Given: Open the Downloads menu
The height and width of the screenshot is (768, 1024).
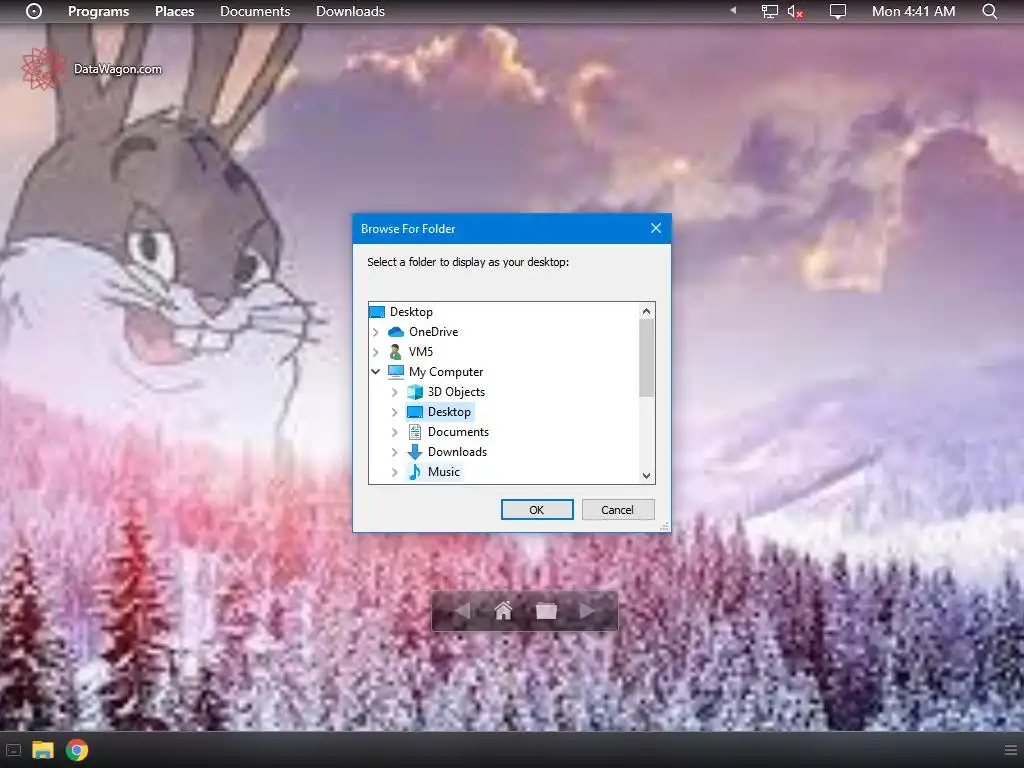Looking at the screenshot, I should 350,11.
